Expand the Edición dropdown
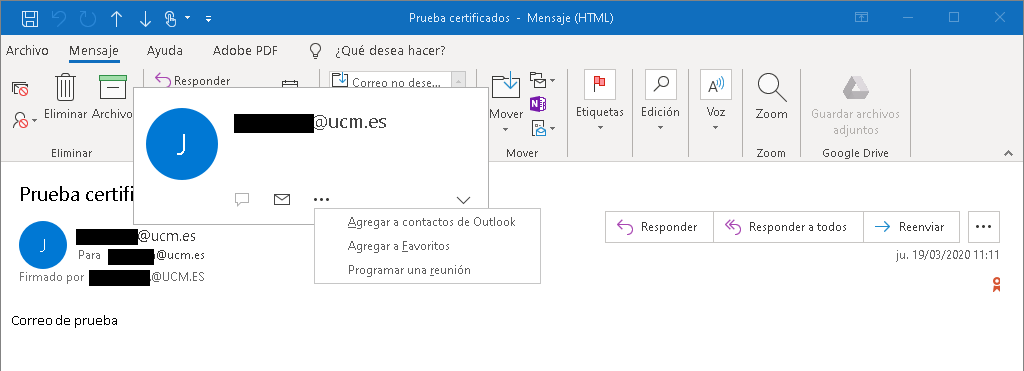This screenshot has height=371, width=1024. (x=660, y=127)
